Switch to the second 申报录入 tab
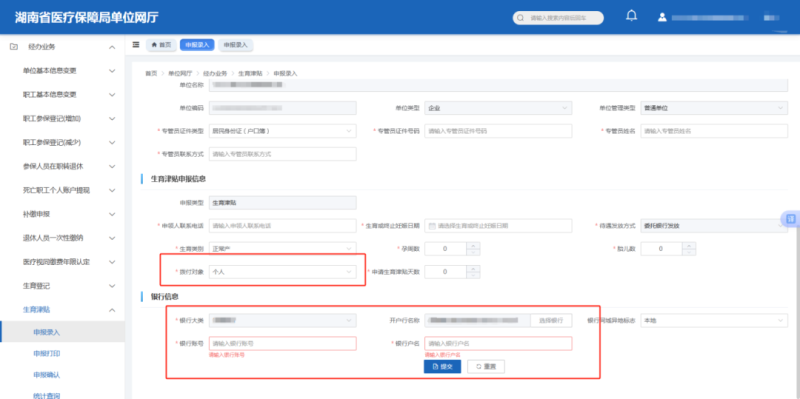Image resolution: width=800 pixels, height=399 pixels. [236, 45]
